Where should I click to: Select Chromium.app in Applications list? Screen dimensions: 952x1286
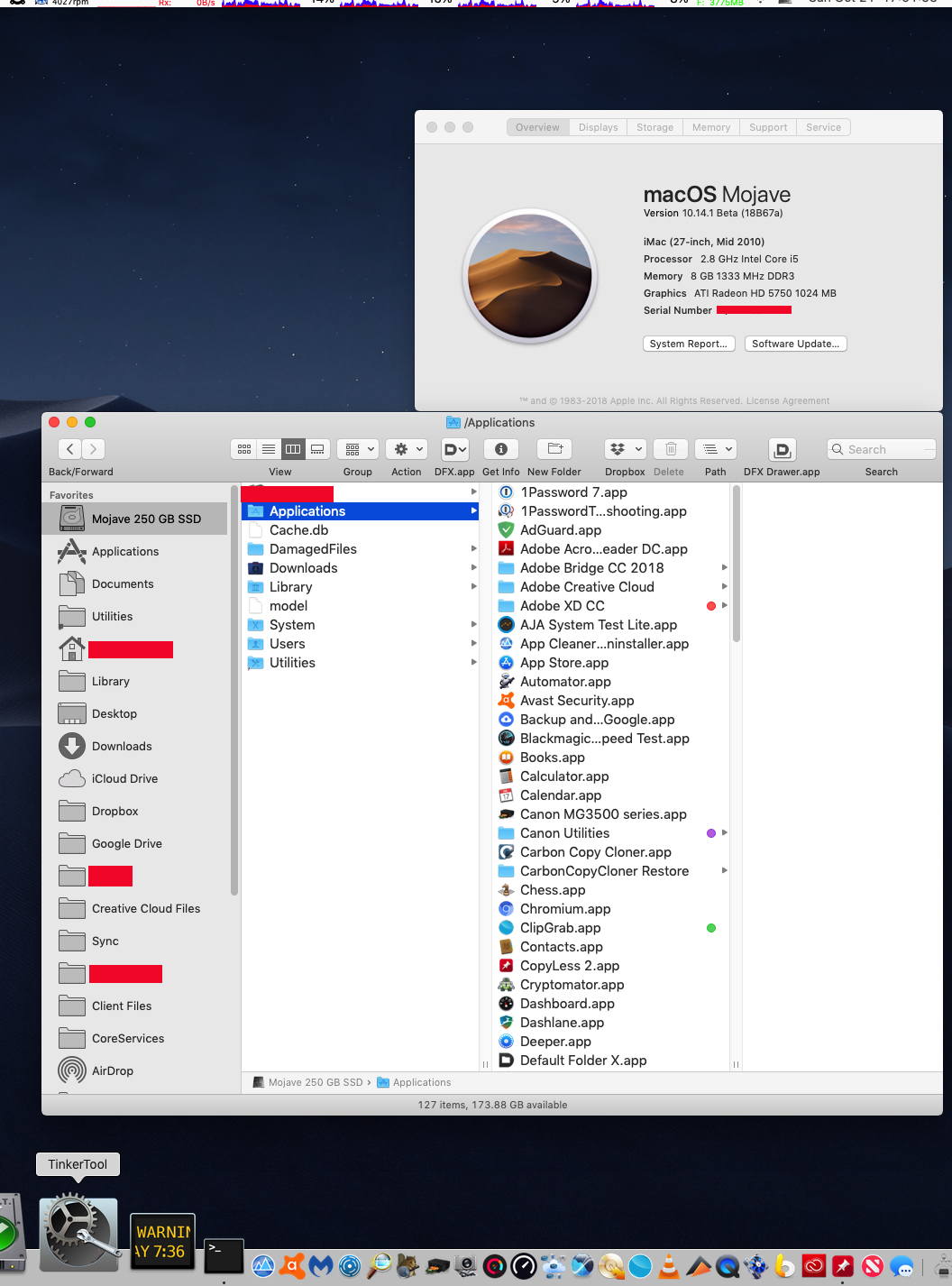point(565,909)
